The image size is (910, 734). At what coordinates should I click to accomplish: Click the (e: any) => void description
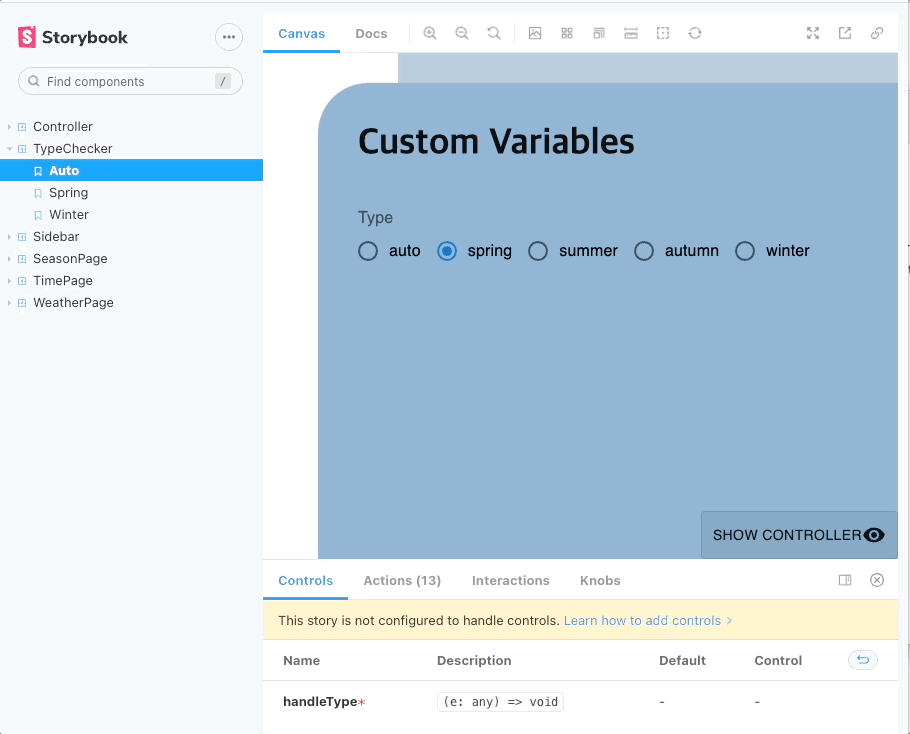[500, 702]
